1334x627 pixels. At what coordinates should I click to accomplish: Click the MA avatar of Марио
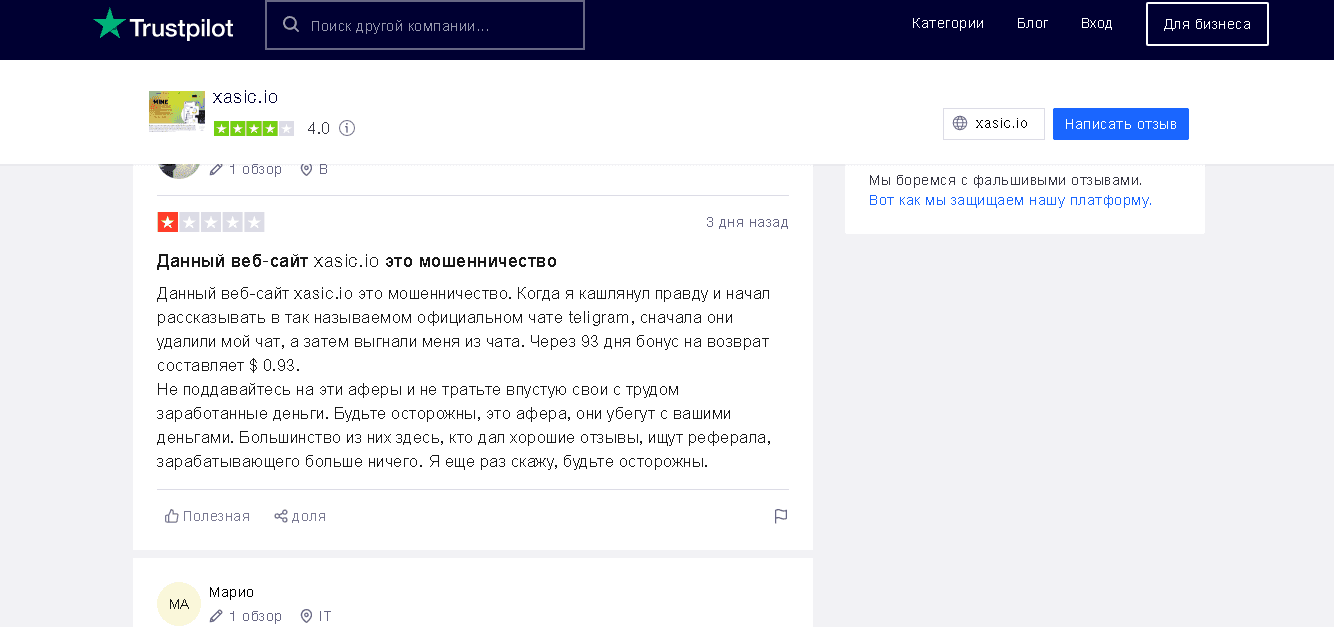click(179, 604)
